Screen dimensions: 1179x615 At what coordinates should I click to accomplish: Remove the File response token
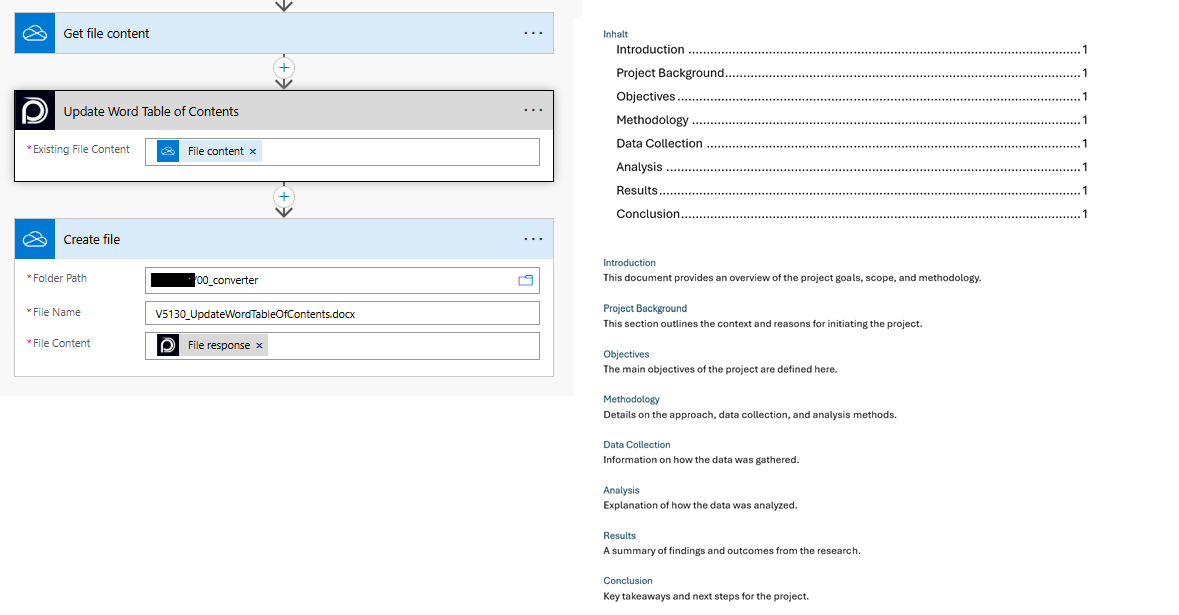(x=259, y=346)
